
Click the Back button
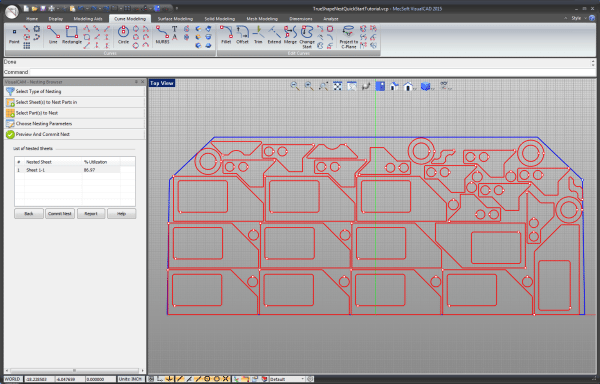click(x=29, y=213)
